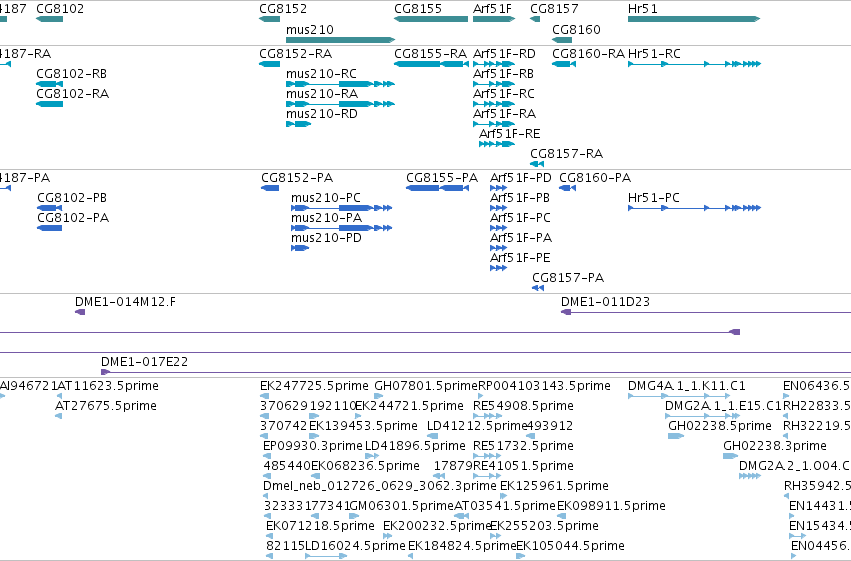
Task: Click the EK098911.5prime EST label
Action: pyautogui.click(x=611, y=507)
